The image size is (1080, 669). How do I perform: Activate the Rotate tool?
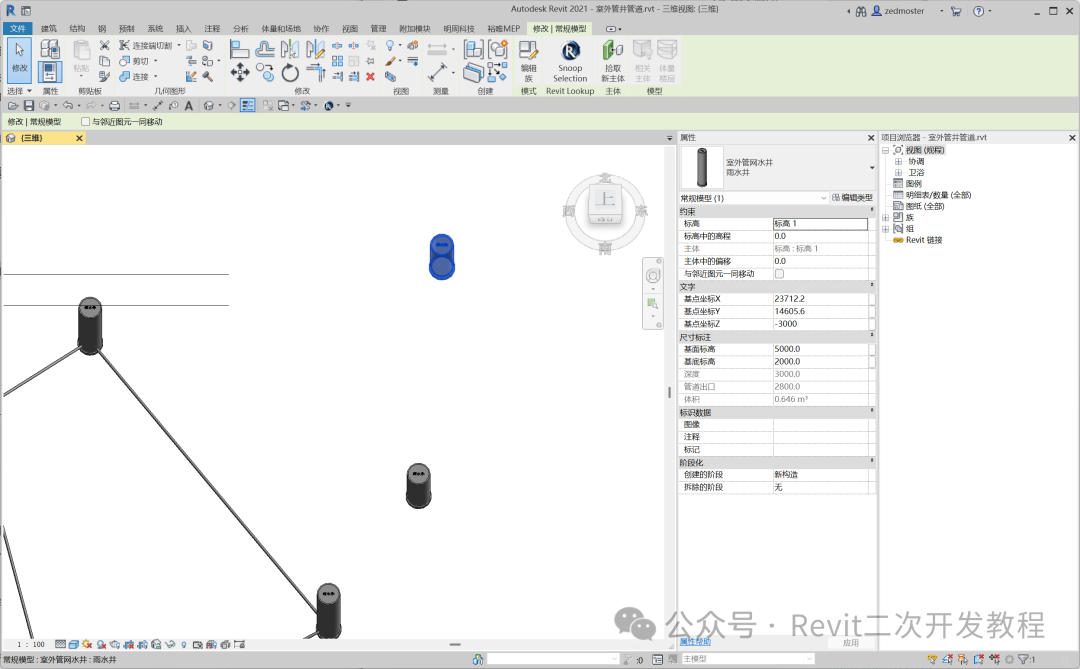(x=290, y=72)
